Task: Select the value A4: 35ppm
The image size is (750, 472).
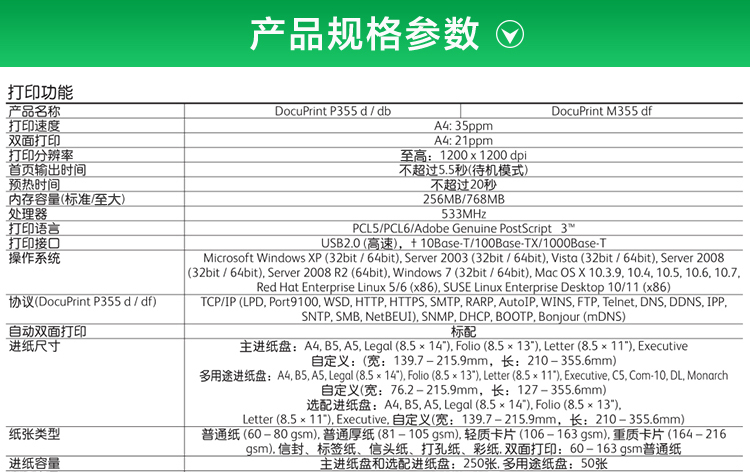Action: 463,126
